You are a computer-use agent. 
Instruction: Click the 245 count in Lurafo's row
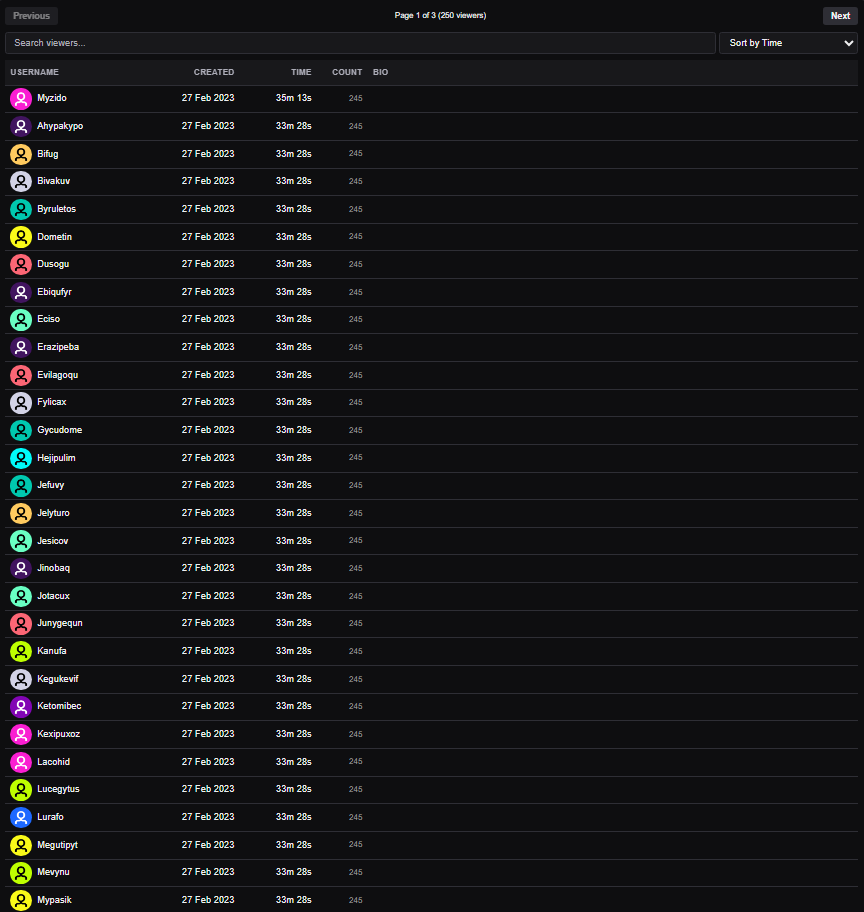[355, 817]
